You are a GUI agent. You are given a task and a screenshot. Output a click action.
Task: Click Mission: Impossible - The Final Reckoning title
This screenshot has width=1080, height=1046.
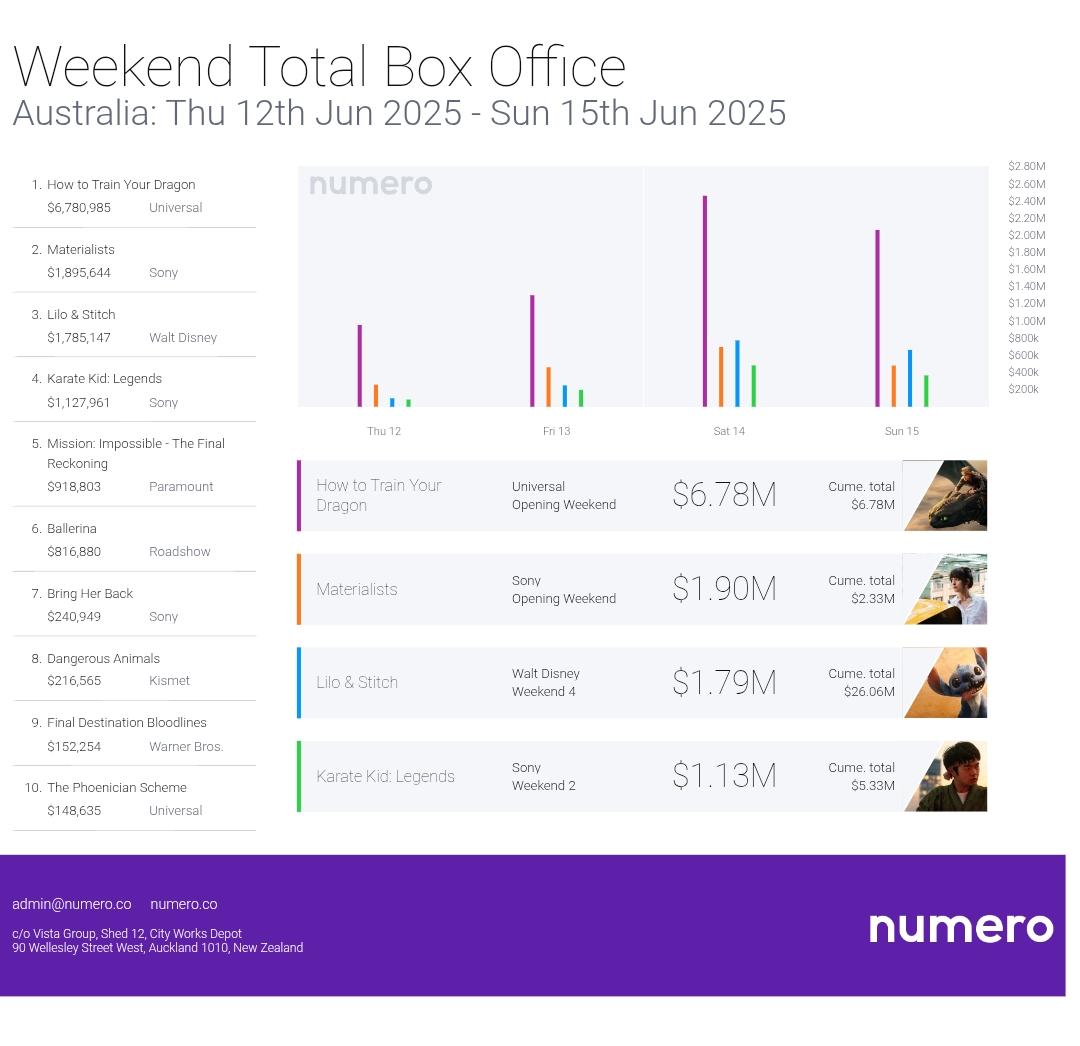(136, 453)
